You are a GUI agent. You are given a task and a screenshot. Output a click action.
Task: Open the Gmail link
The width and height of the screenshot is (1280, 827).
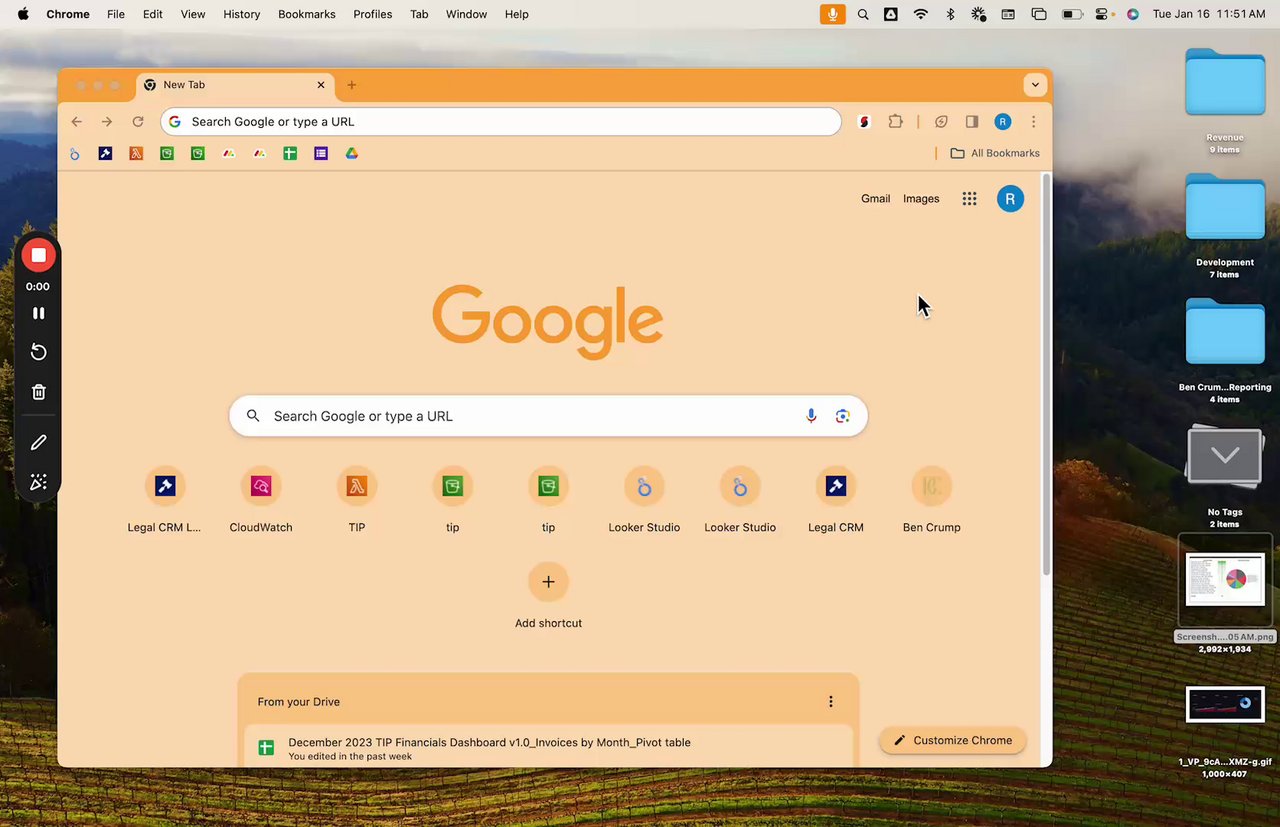click(x=875, y=199)
